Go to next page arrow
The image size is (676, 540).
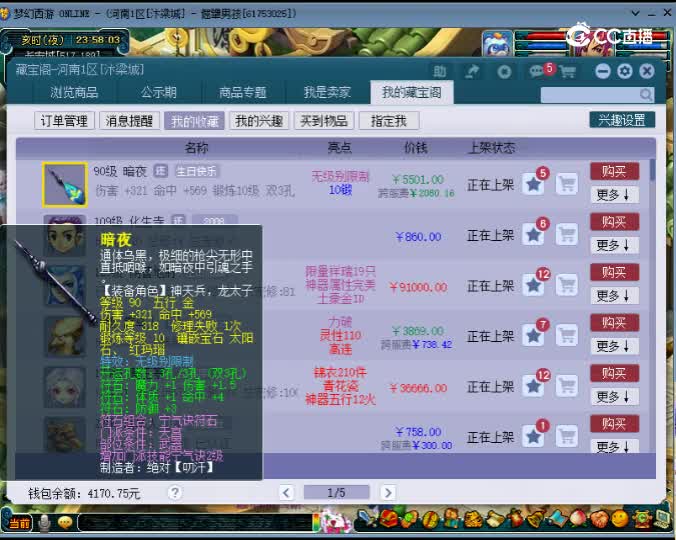pos(388,492)
